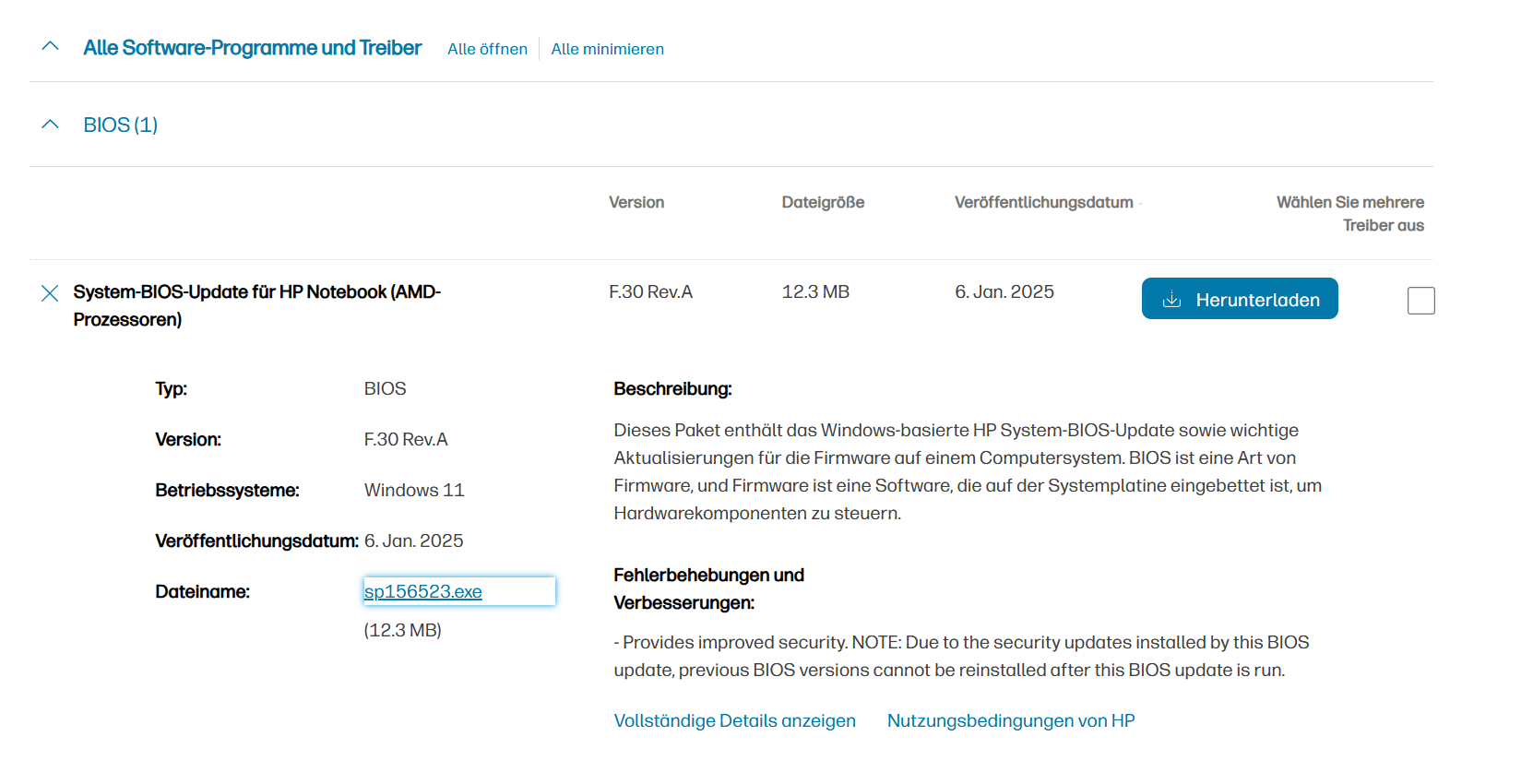The width and height of the screenshot is (1533, 784).
Task: Click the 6. Jan. 2025 date in driver row
Action: pyautogui.click(x=1004, y=291)
